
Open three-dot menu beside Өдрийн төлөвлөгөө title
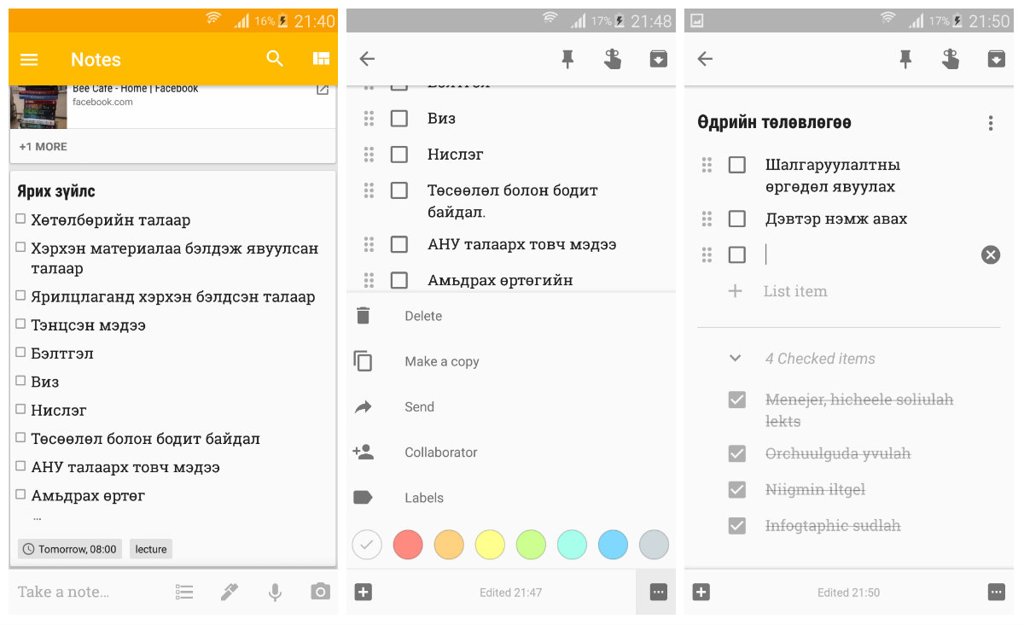pos(990,123)
